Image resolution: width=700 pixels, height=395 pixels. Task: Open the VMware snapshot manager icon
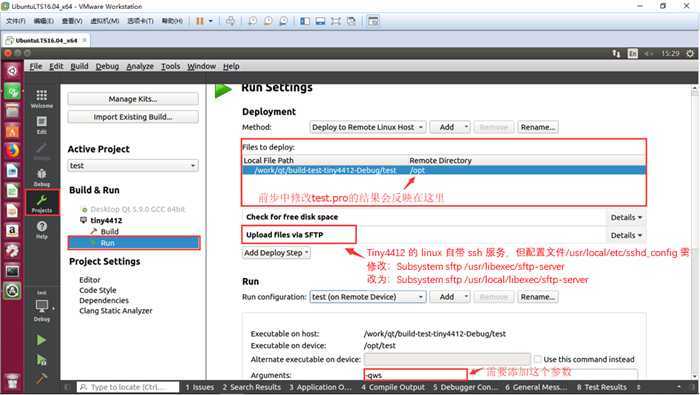pos(283,21)
